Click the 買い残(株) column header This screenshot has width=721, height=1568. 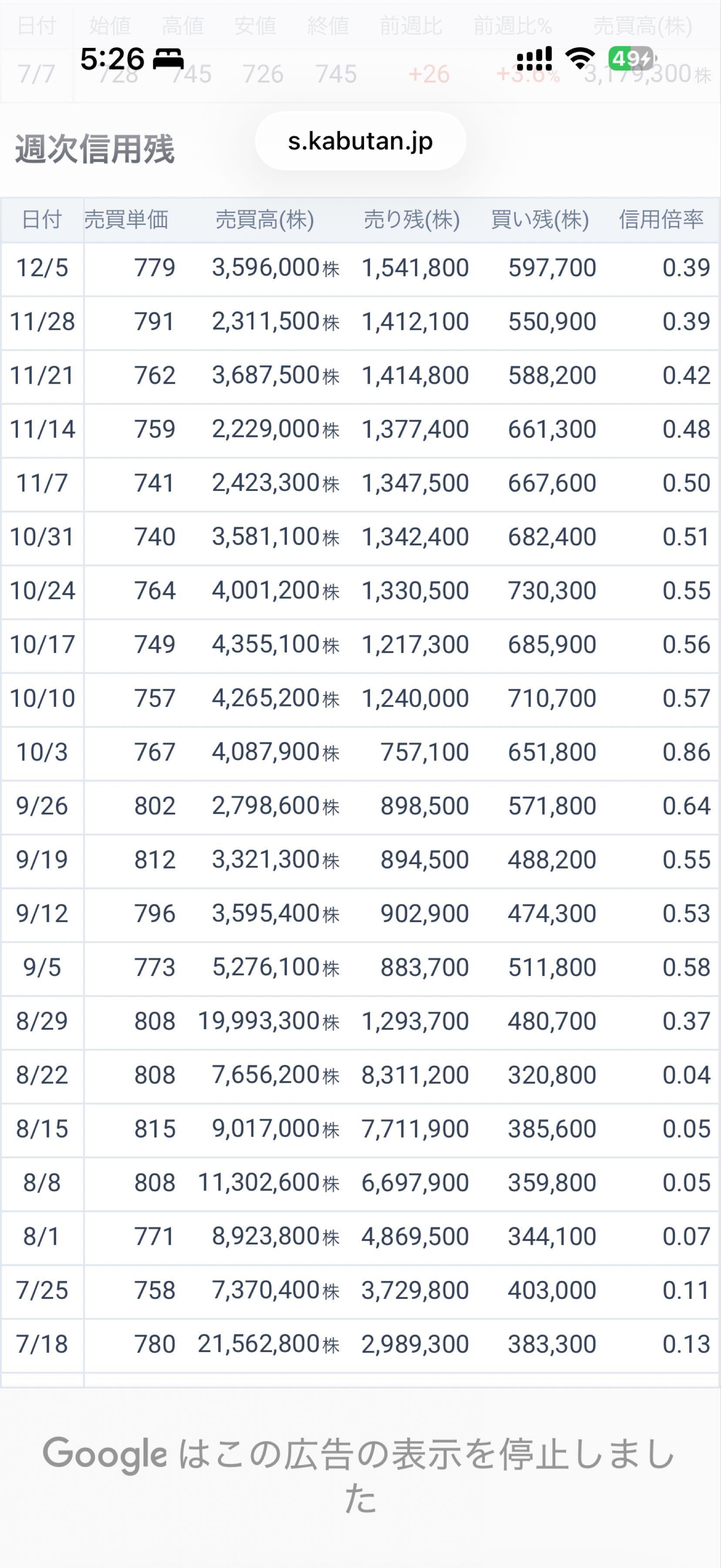[540, 219]
